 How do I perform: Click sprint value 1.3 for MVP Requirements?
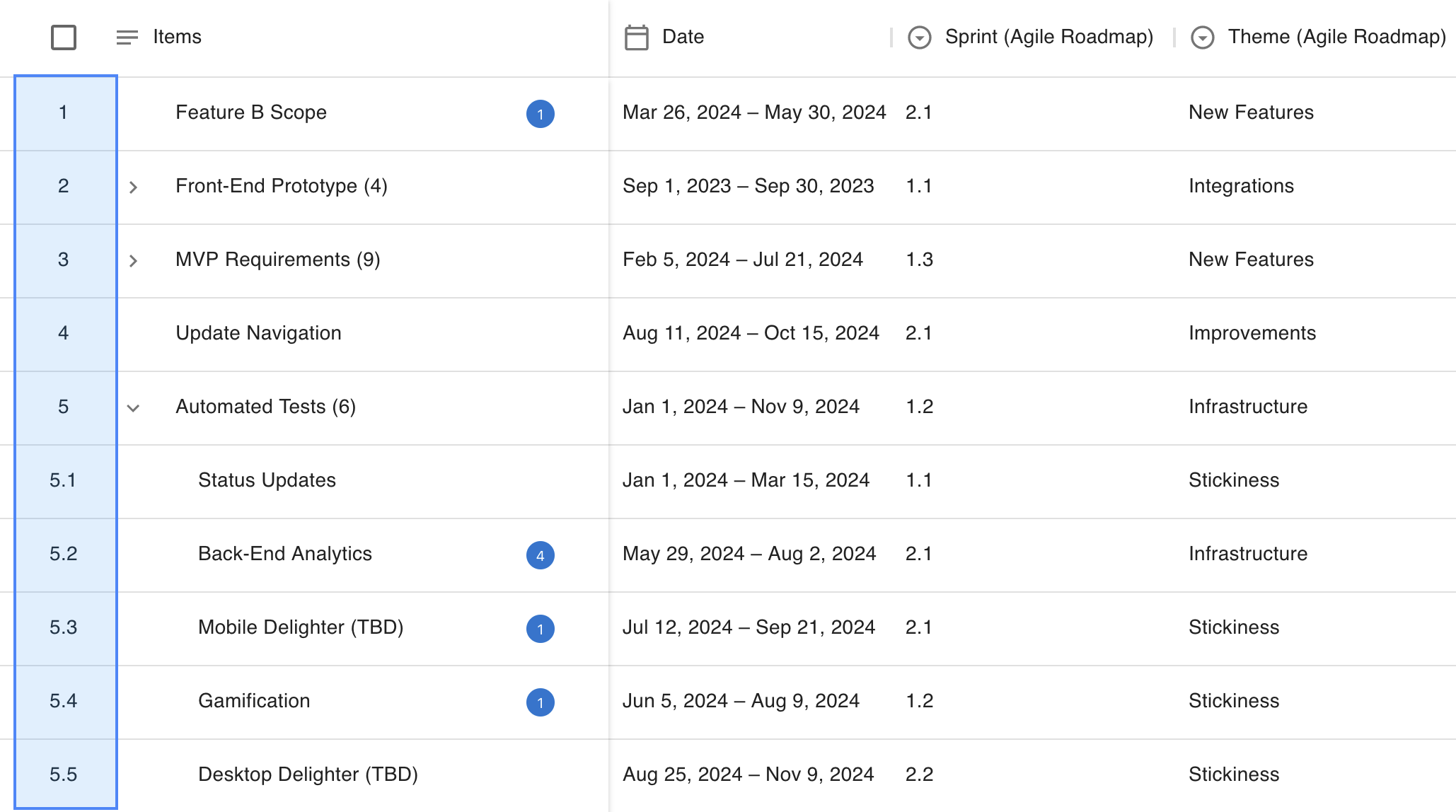919,260
